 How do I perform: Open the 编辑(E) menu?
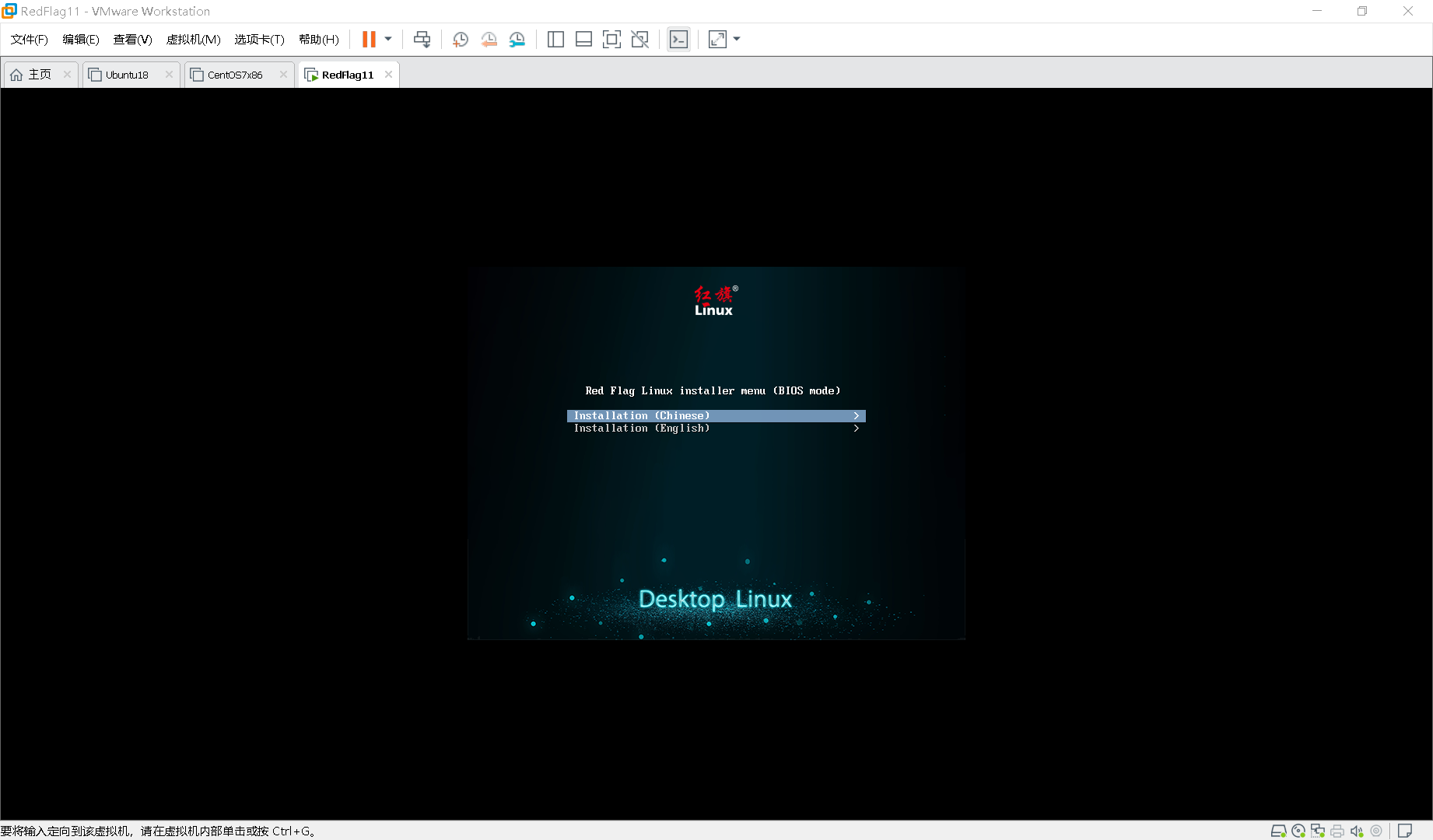click(81, 40)
